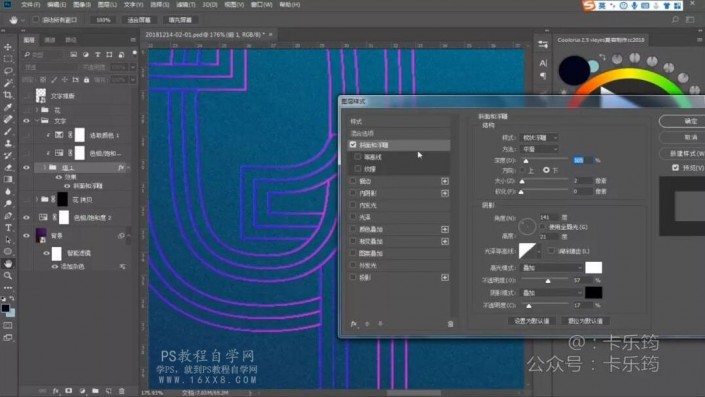
Task: Select the Brush tool
Action: click(8, 131)
